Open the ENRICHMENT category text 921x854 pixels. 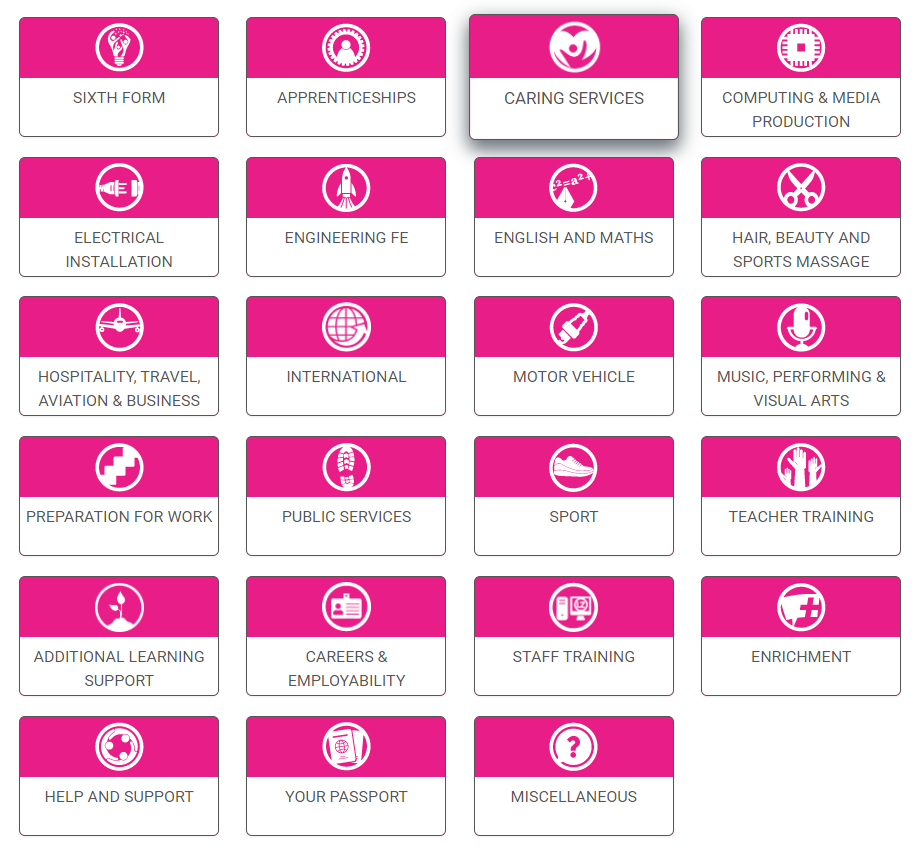click(x=801, y=657)
